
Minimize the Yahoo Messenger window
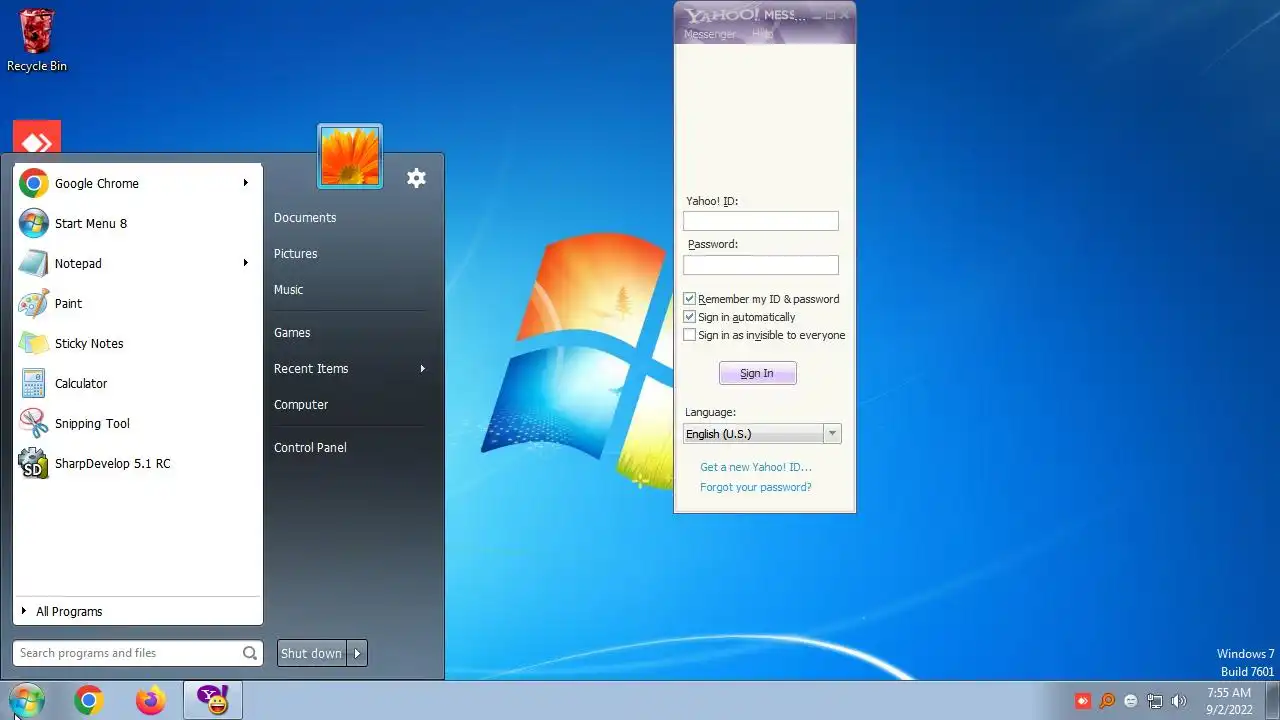tap(815, 15)
